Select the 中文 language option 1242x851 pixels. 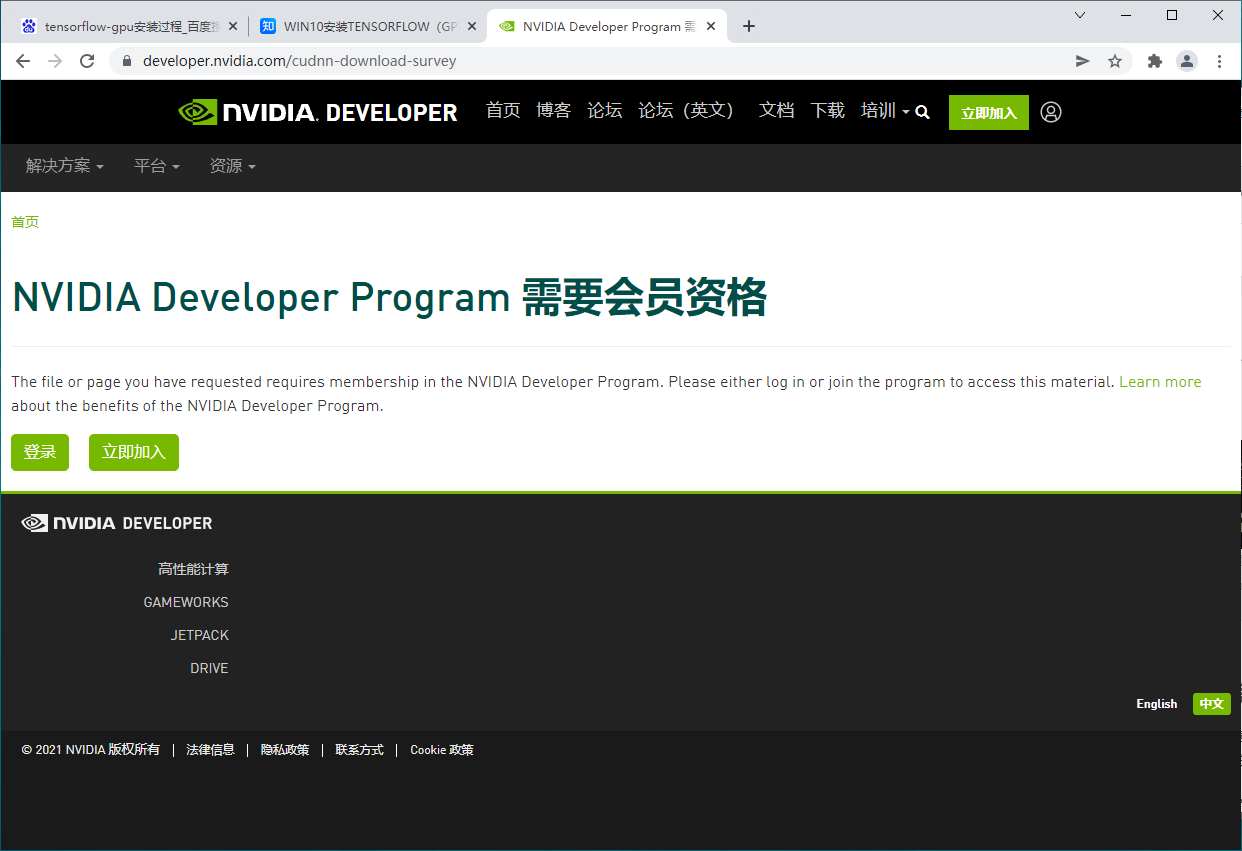[1212, 704]
